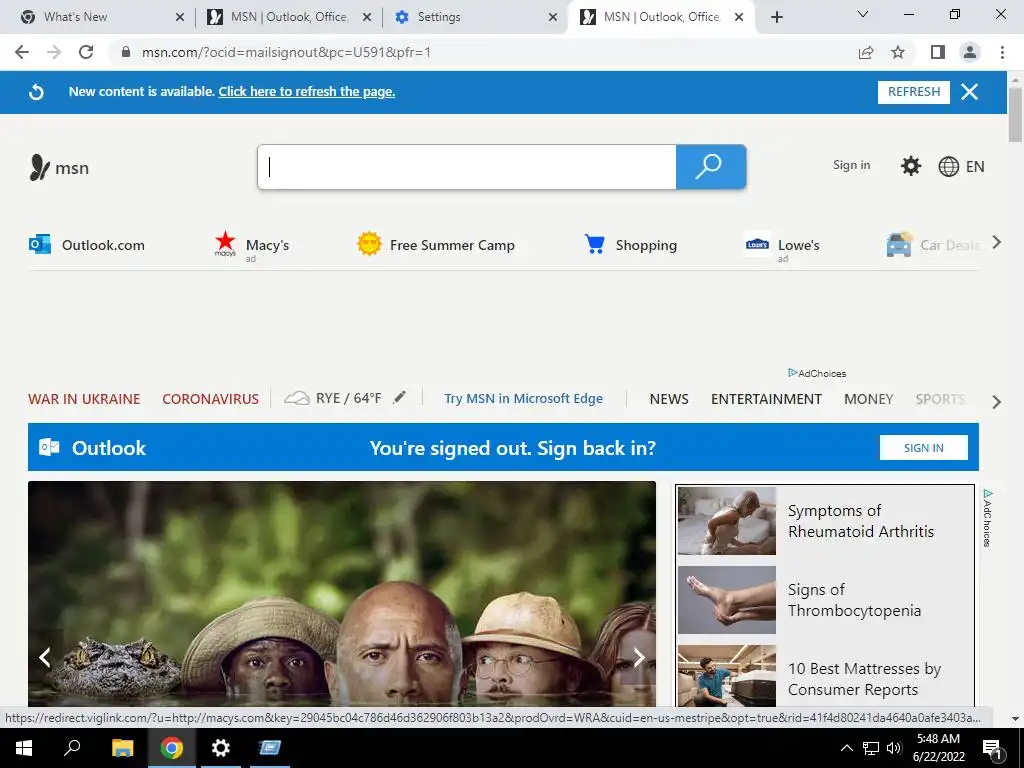Viewport: 1024px width, 768px height.
Task: Click the page vertical scrollbar thumb
Action: point(1015,114)
